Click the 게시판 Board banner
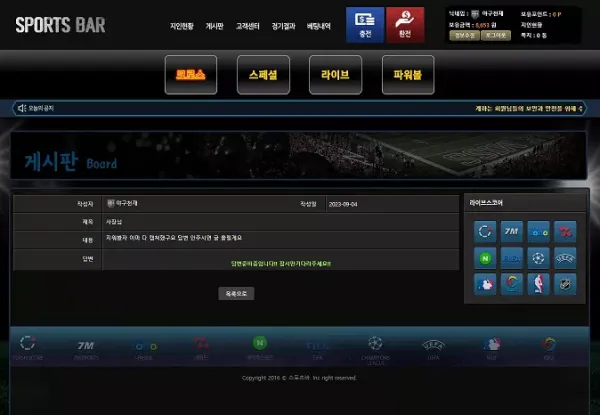 [x=298, y=156]
